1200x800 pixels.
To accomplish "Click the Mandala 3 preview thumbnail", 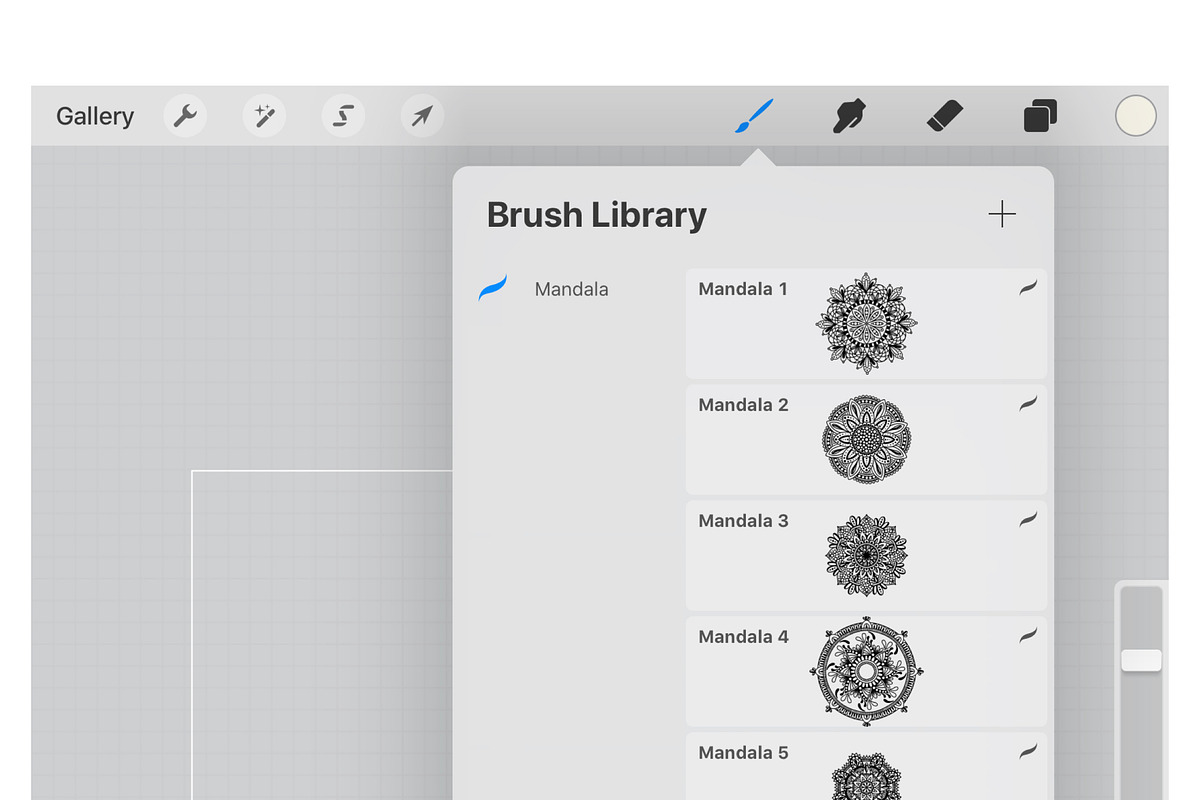I will click(866, 555).
